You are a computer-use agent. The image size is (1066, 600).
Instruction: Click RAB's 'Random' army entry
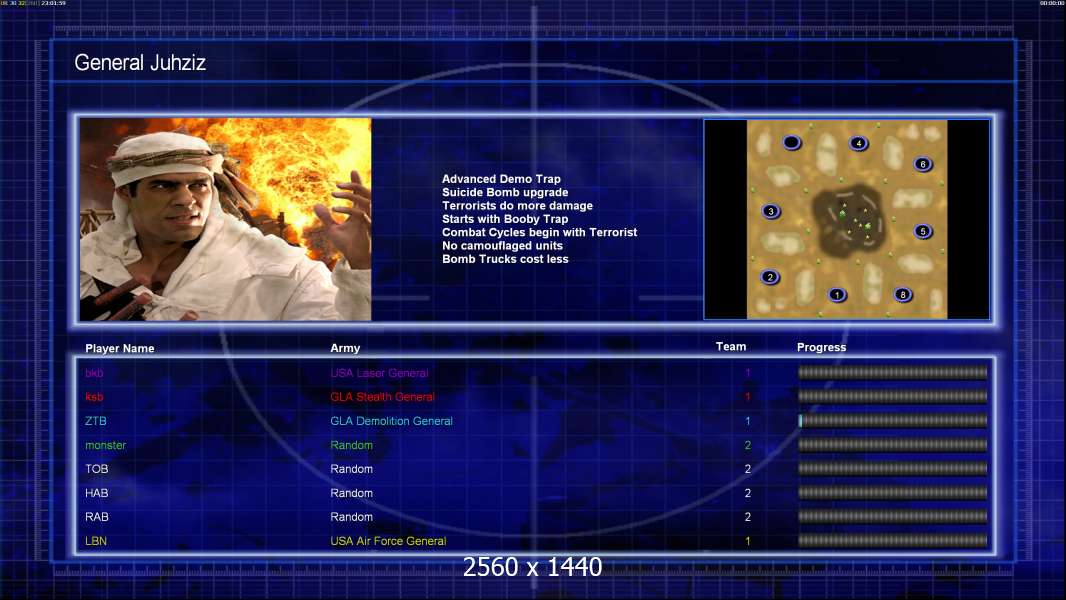coord(351,517)
